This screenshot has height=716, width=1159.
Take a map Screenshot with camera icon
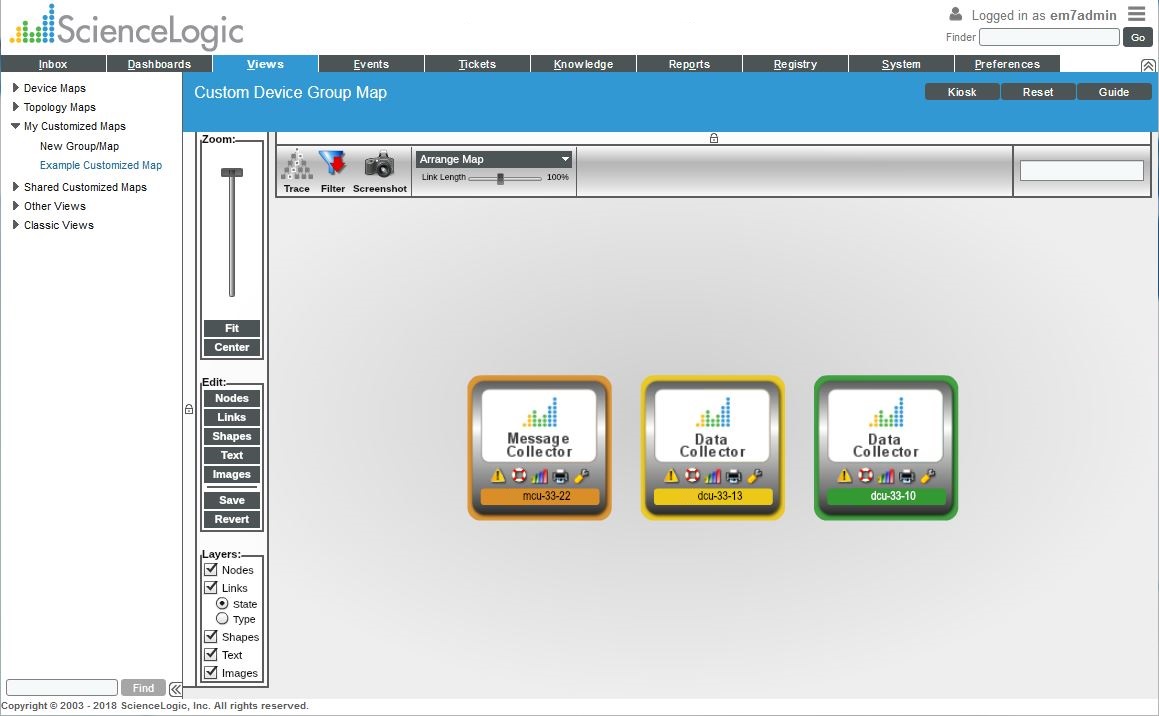379,165
